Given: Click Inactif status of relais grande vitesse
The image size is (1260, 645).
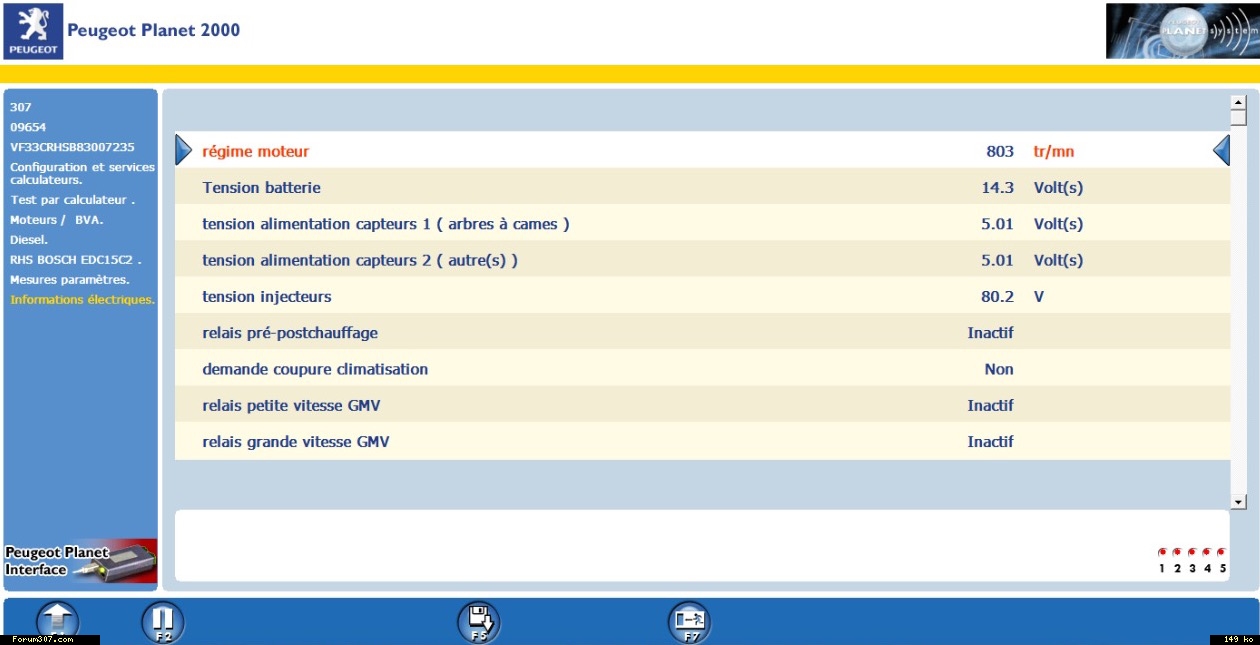Looking at the screenshot, I should 991,441.
